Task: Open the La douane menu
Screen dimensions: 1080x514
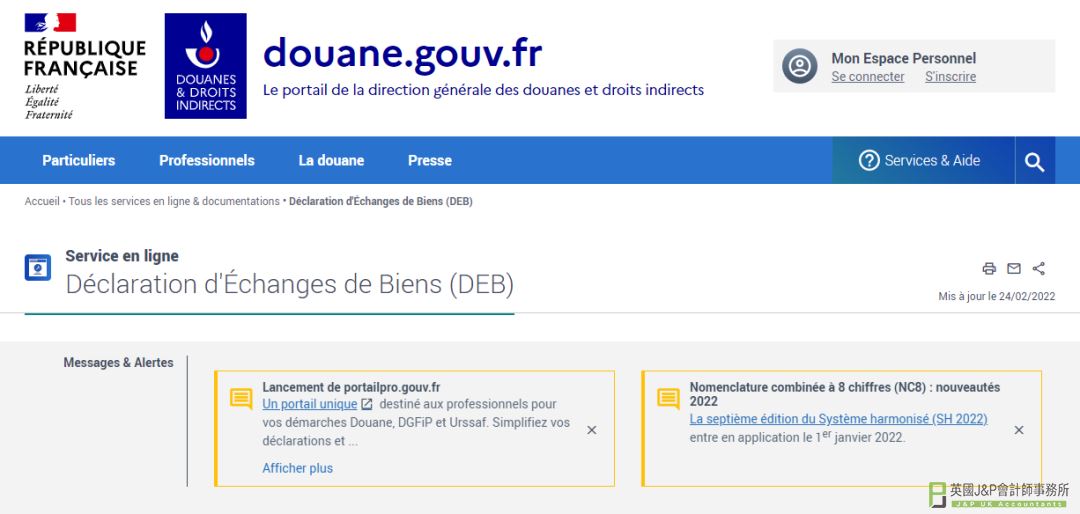Action: coord(331,161)
